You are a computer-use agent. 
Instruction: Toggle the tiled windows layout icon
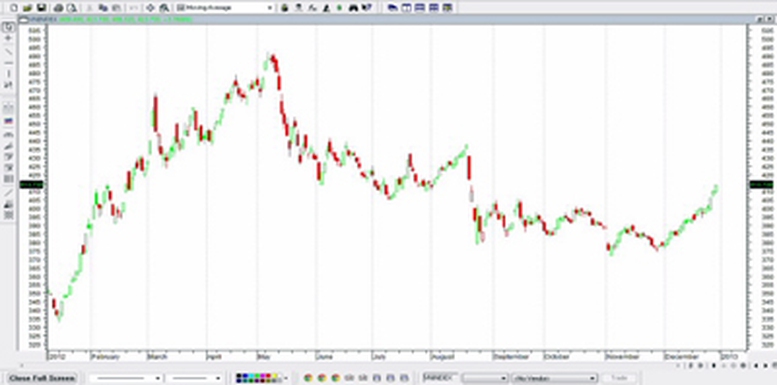click(x=406, y=7)
